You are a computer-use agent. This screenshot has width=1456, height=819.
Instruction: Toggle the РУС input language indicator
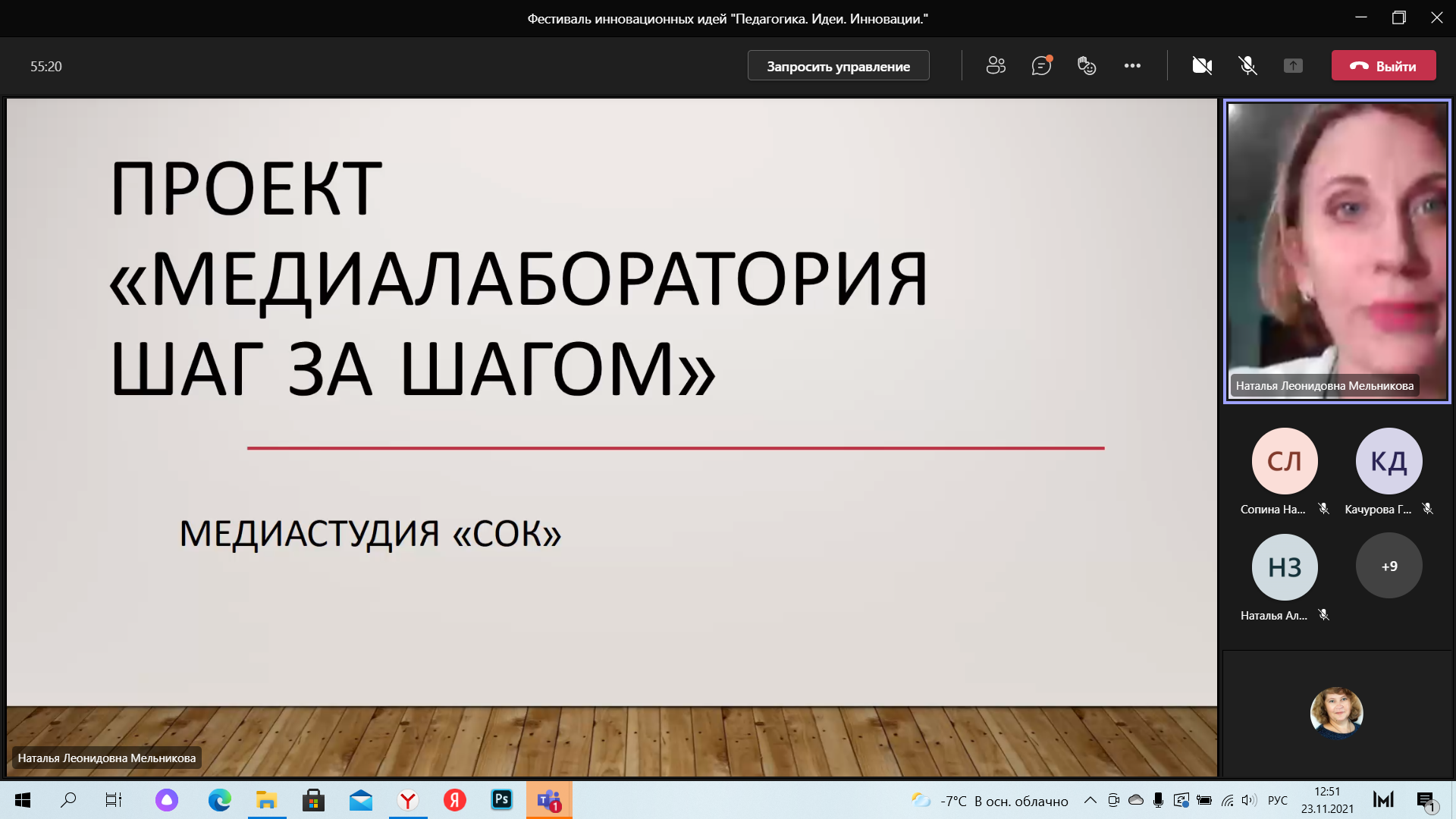point(1278,800)
